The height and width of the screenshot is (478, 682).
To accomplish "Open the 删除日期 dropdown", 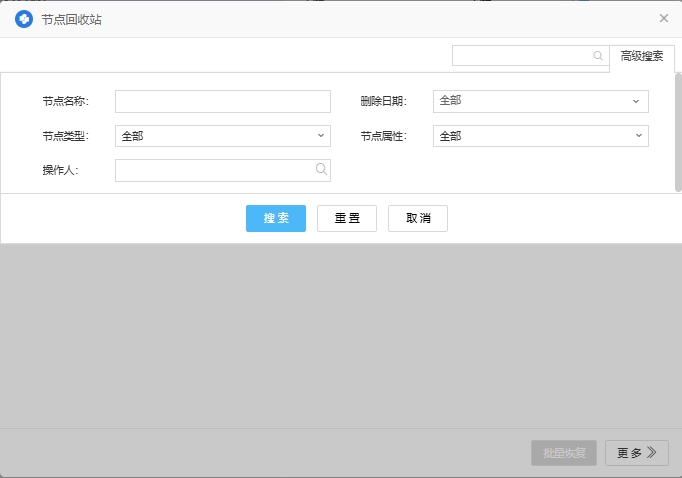I will [540, 101].
